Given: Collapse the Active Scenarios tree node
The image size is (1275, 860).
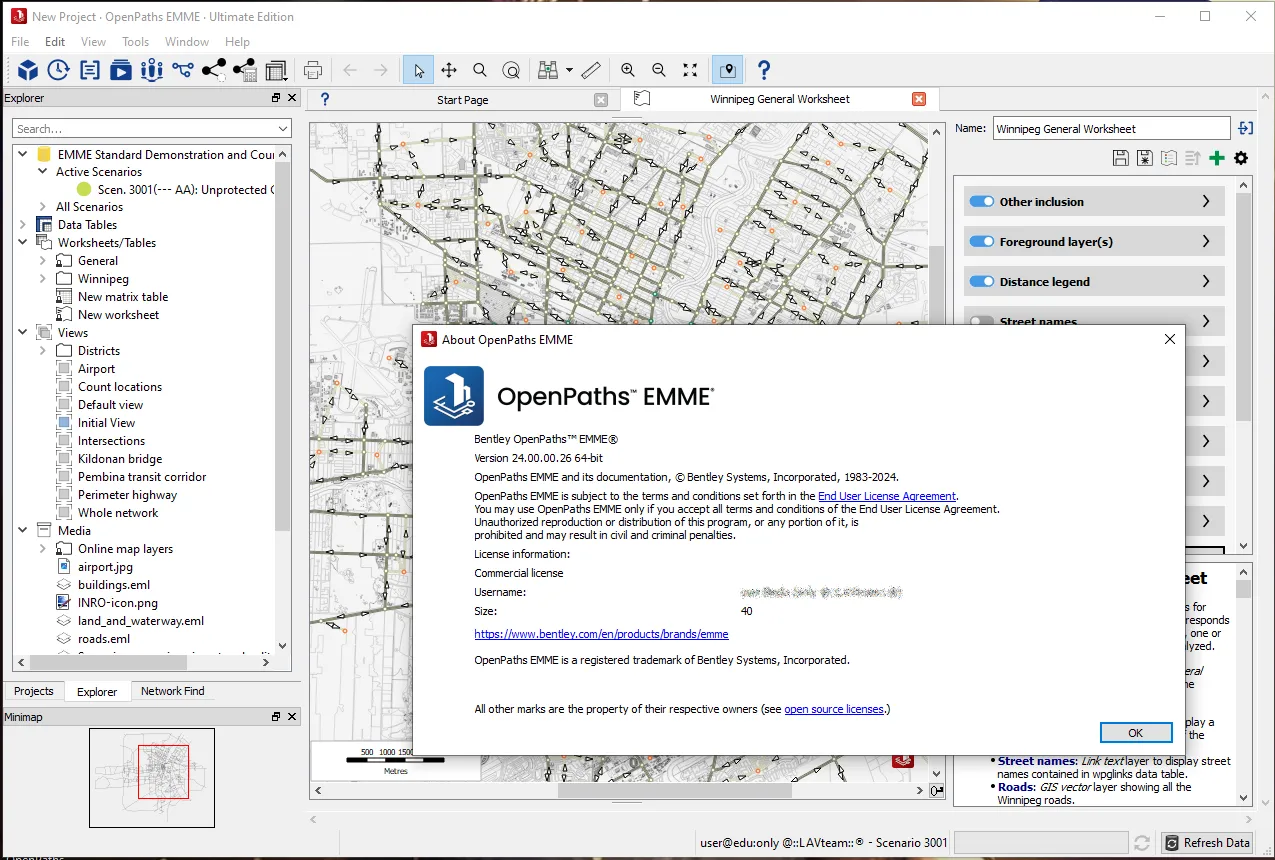Looking at the screenshot, I should [x=42, y=171].
